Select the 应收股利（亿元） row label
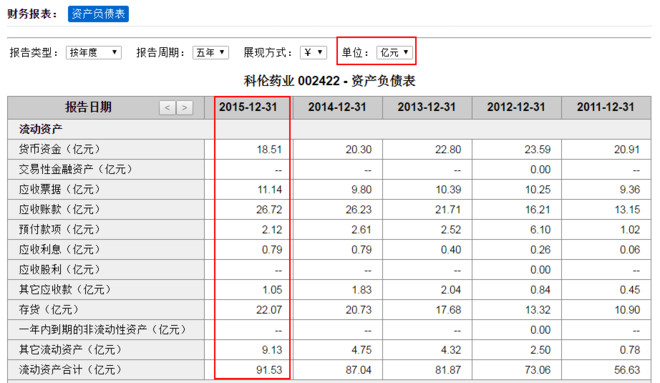 59,269
